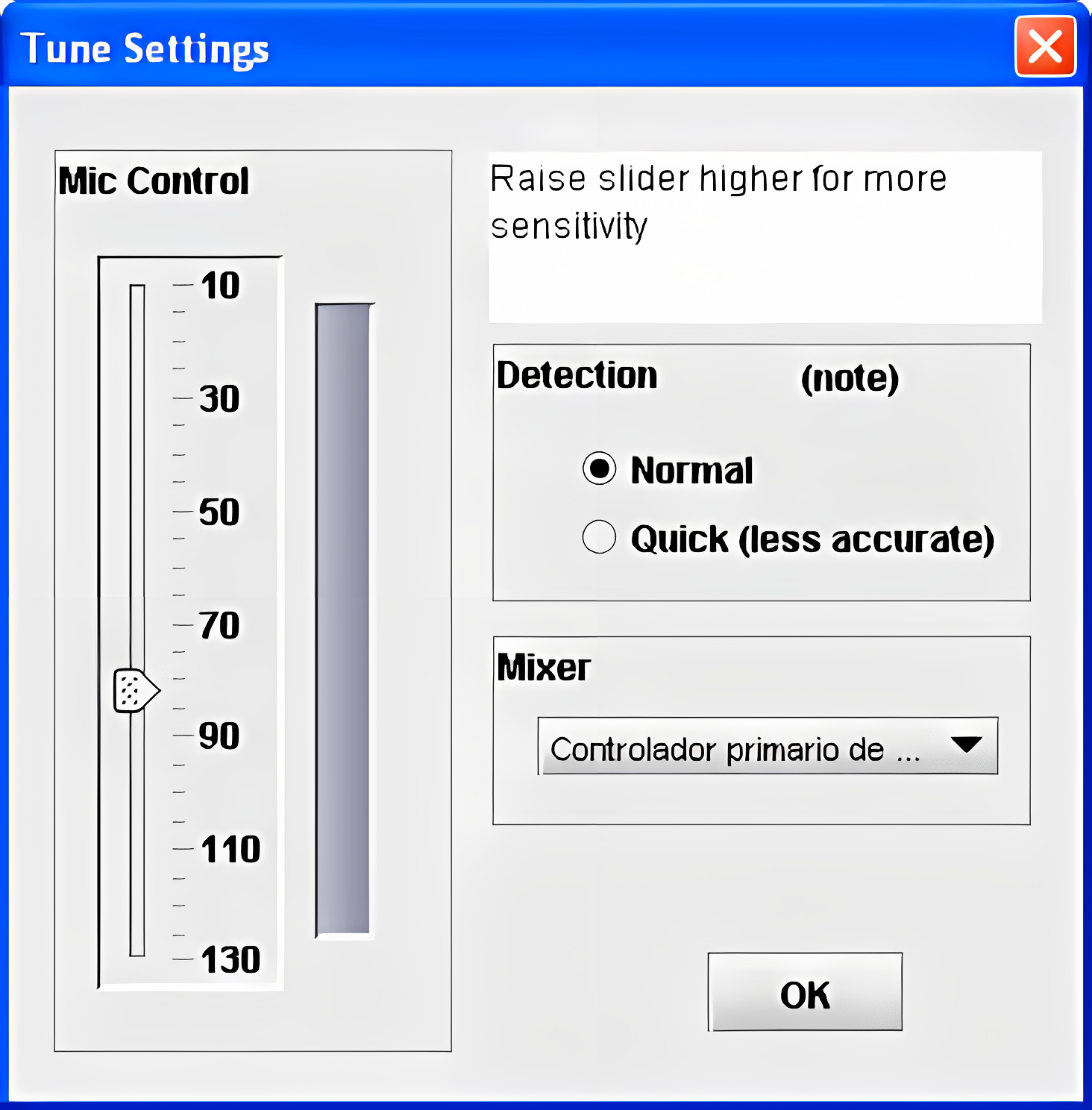Click the Mixer group heading

coord(544,668)
